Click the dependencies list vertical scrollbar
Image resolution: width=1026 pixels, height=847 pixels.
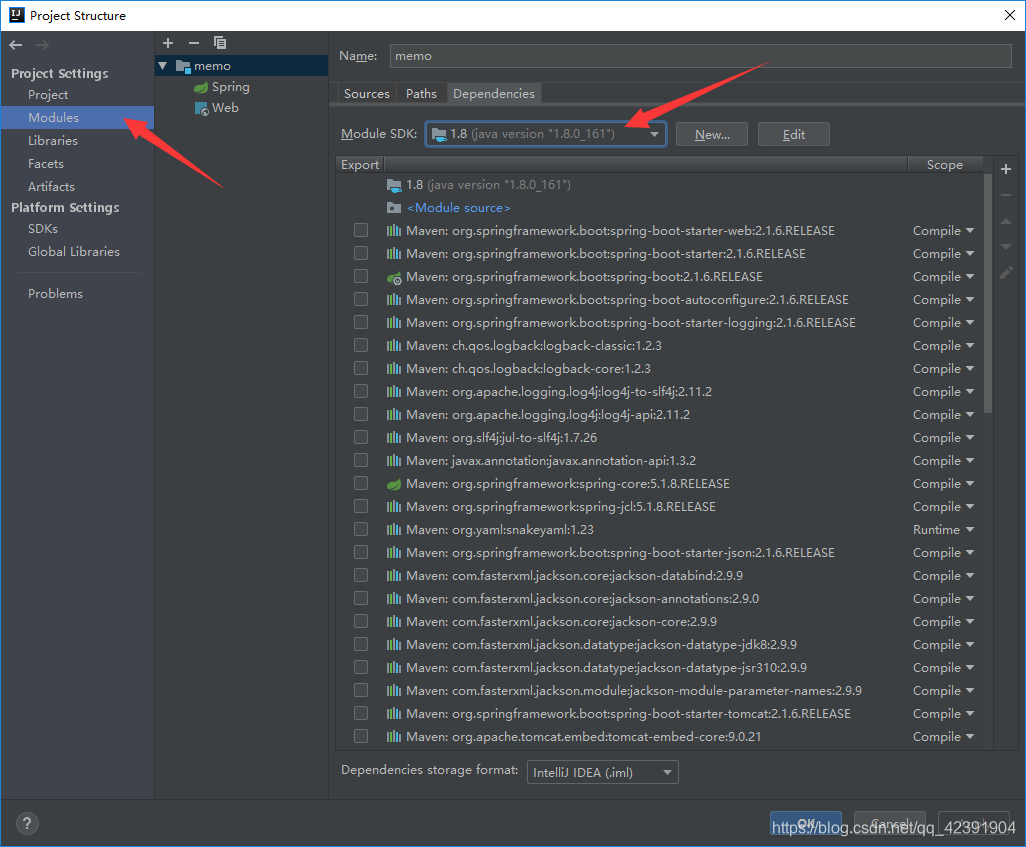[x=988, y=295]
